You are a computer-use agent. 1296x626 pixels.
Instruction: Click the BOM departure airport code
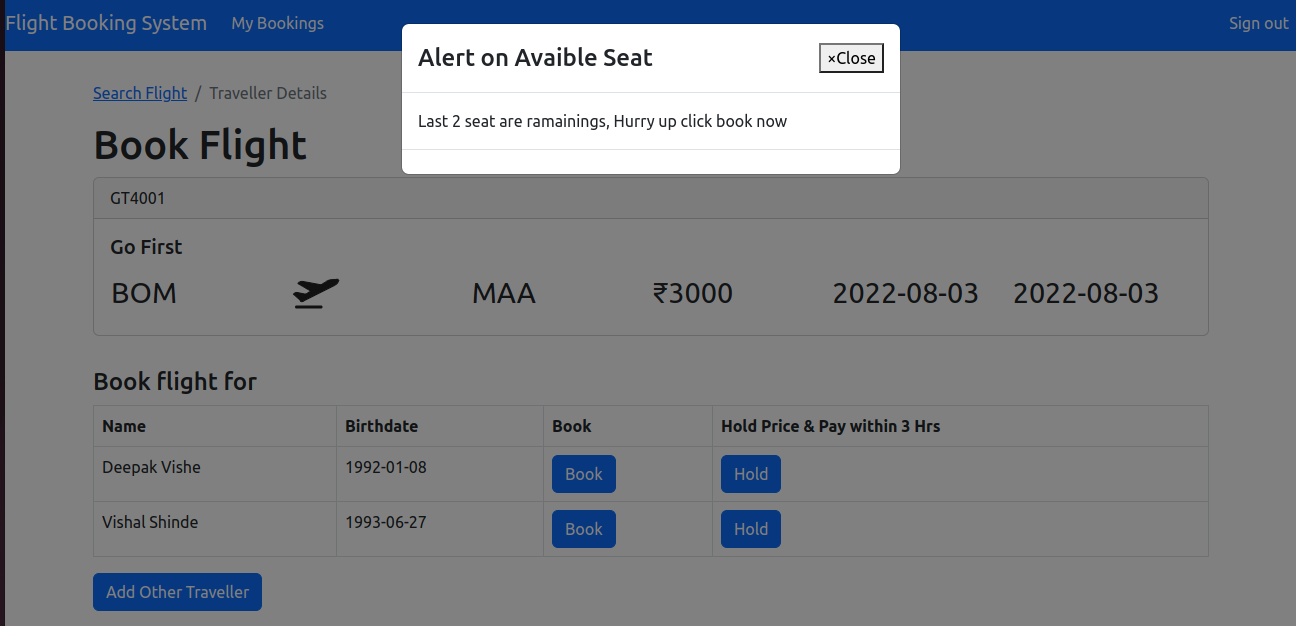pyautogui.click(x=144, y=293)
